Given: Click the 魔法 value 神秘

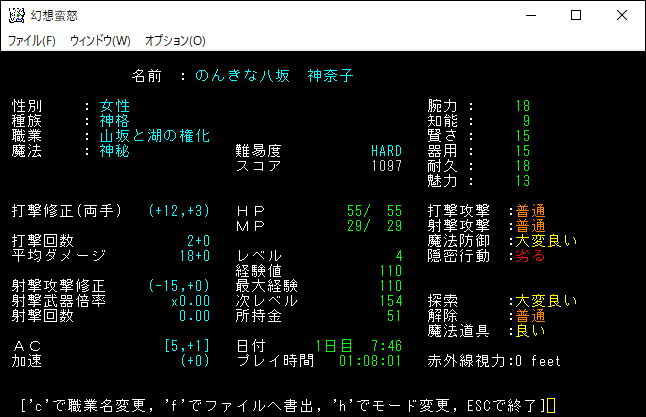Looking at the screenshot, I should [115, 151].
